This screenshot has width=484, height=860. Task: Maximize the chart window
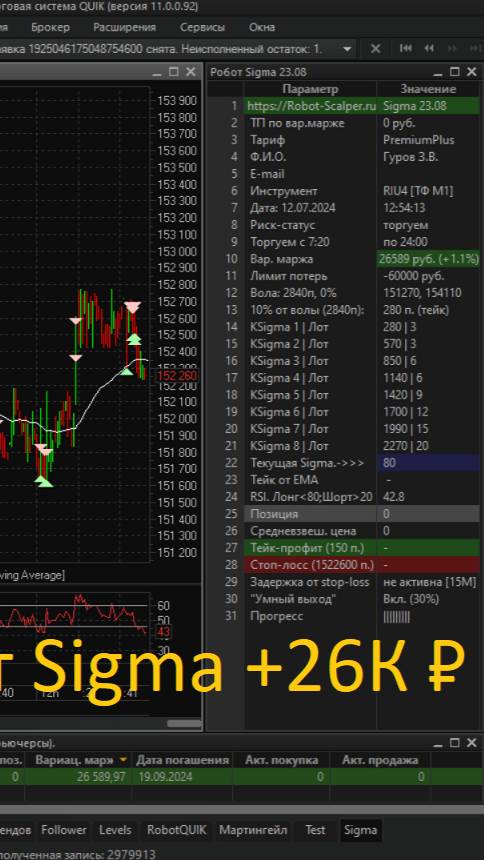click(174, 72)
